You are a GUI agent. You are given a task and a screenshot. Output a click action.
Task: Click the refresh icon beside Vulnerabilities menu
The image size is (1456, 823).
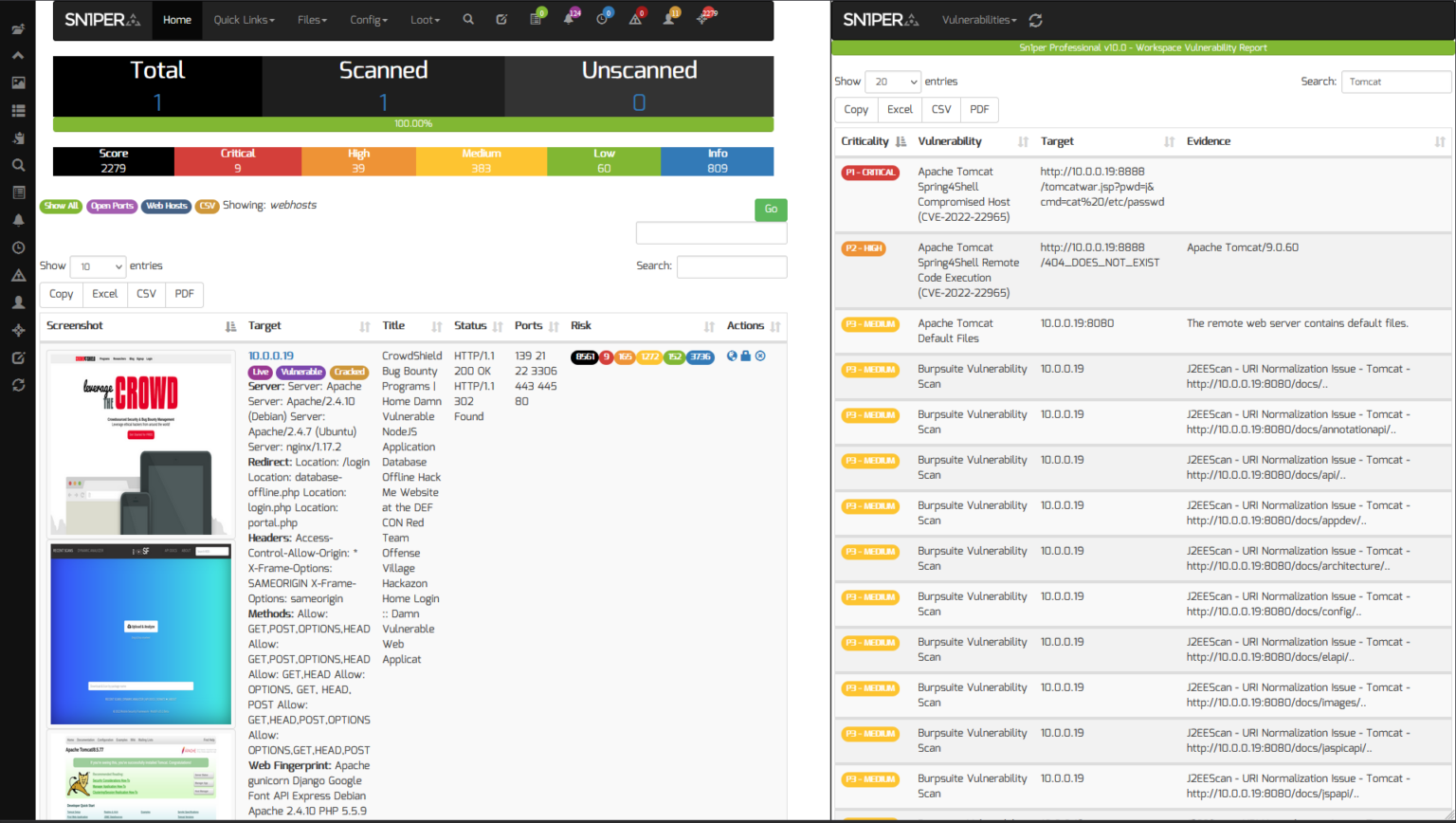[x=1035, y=20]
